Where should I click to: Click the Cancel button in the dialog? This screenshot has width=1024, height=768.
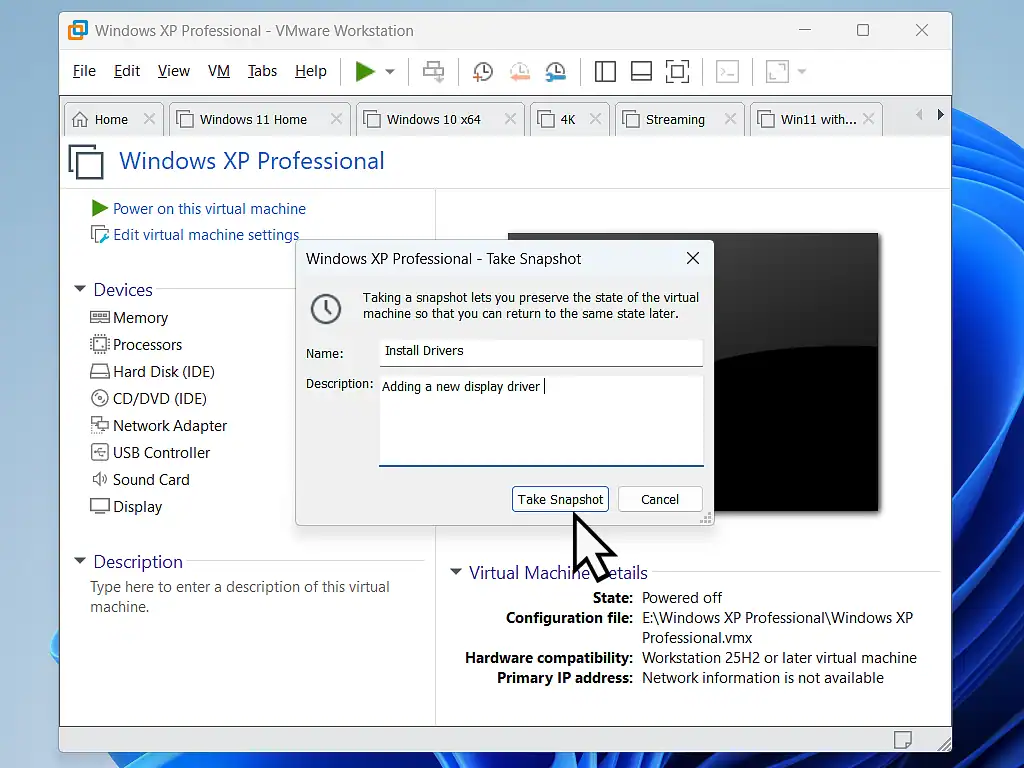click(x=660, y=500)
